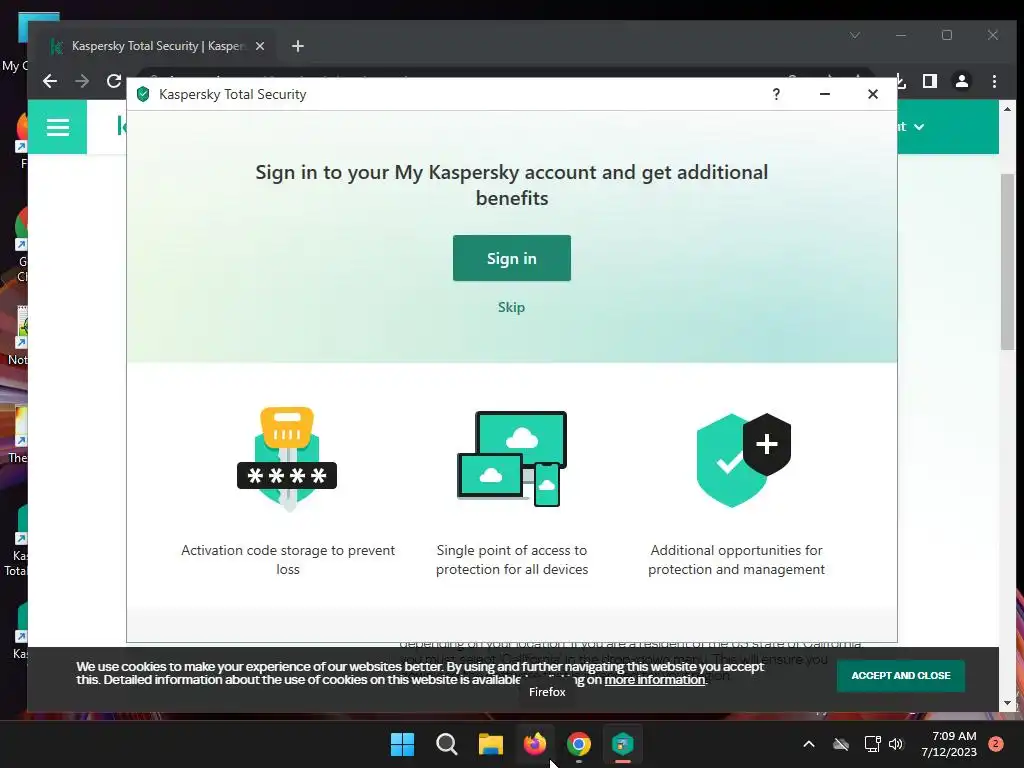Click the sign-in heading text

coord(511,185)
